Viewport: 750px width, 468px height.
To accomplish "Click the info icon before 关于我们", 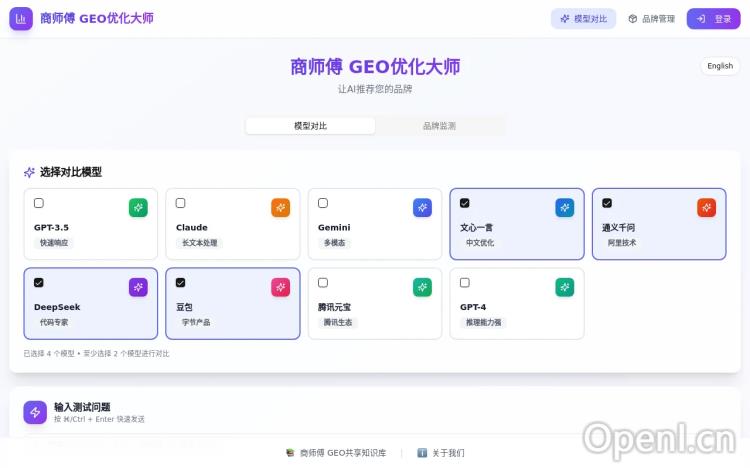I will (x=422, y=453).
